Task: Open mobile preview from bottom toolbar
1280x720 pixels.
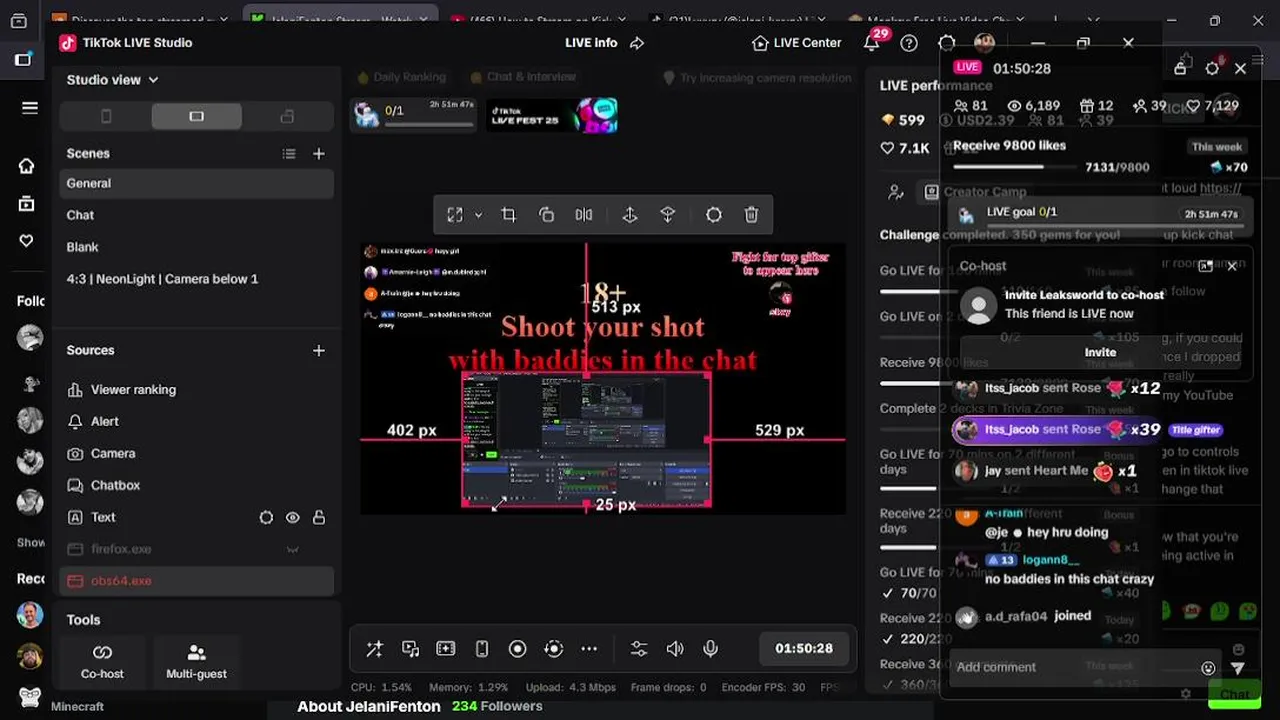Action: pos(481,649)
